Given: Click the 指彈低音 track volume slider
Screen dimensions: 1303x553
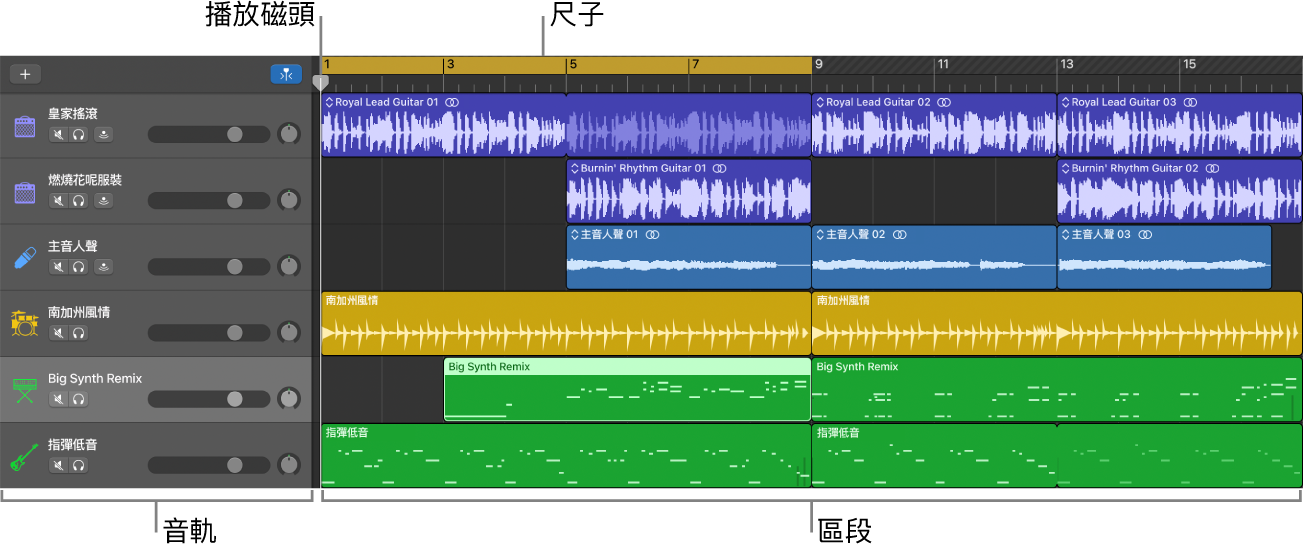Looking at the screenshot, I should tap(208, 465).
